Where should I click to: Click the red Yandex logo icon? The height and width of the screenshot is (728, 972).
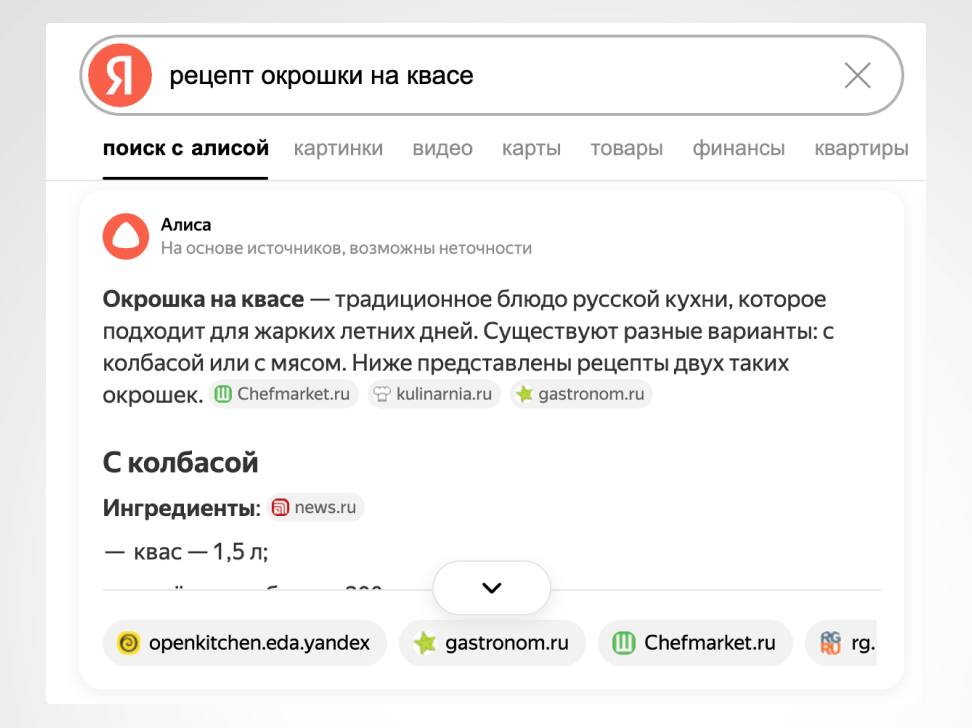tap(119, 75)
